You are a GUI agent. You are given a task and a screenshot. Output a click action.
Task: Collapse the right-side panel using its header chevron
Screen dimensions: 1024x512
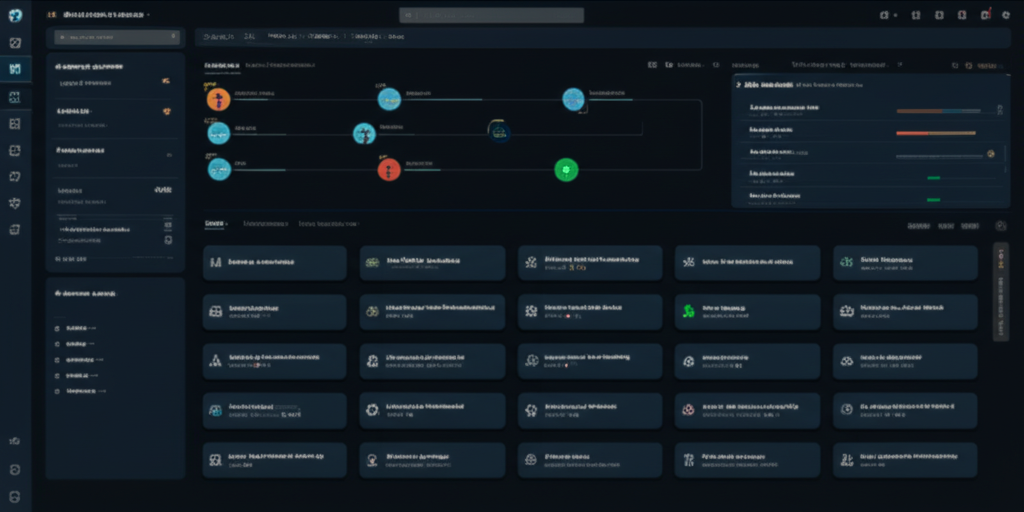[741, 86]
